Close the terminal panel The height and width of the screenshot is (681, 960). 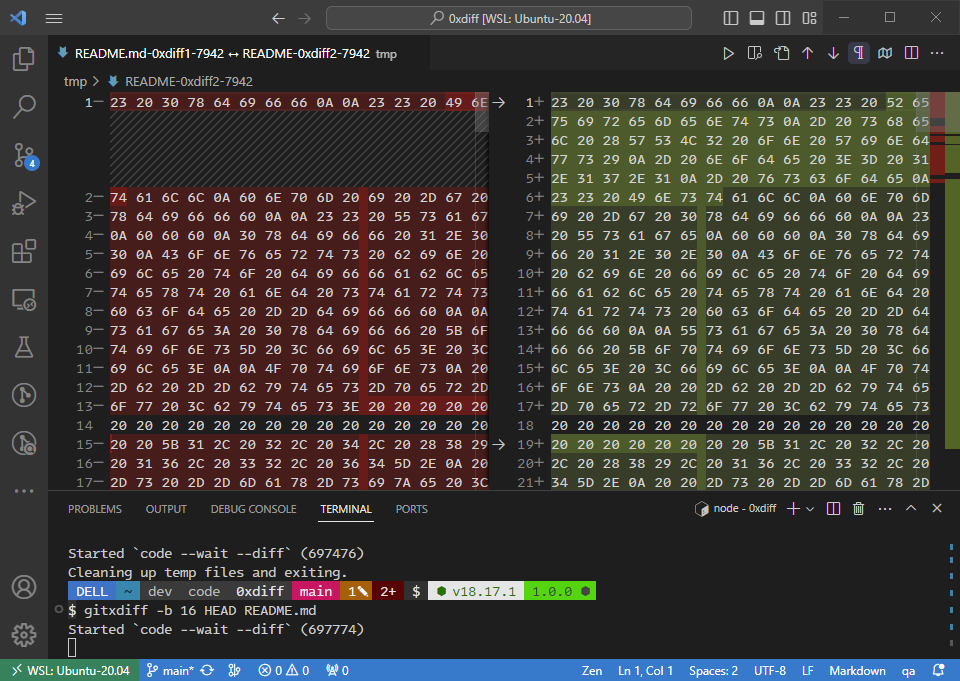(x=937, y=508)
